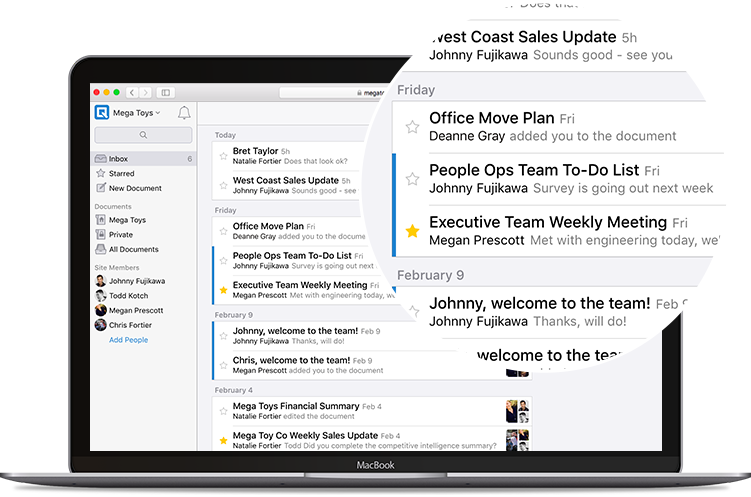Toggle the browser sidebar view icon

(166, 92)
